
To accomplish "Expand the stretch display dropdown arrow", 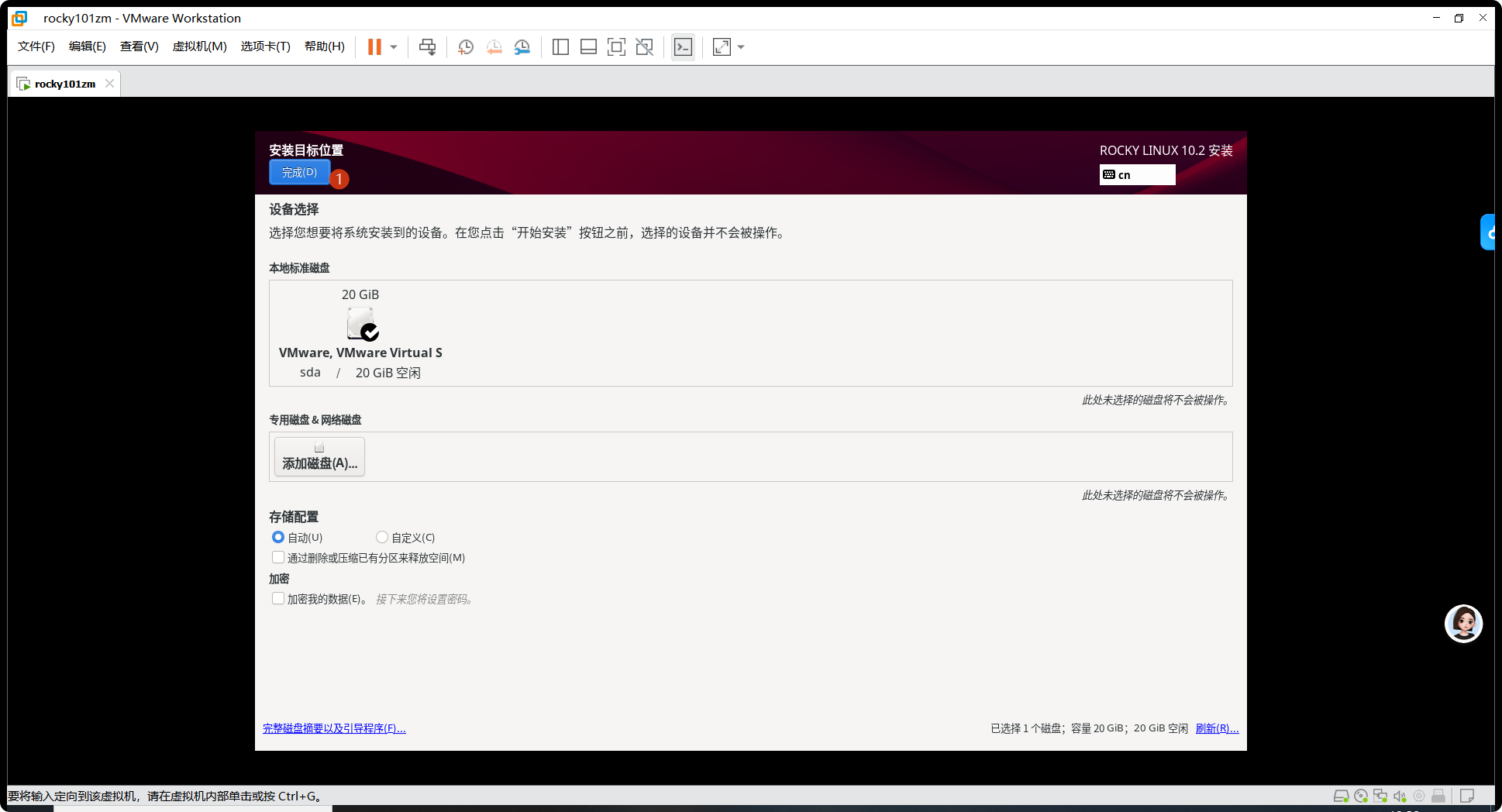I will tap(741, 47).
